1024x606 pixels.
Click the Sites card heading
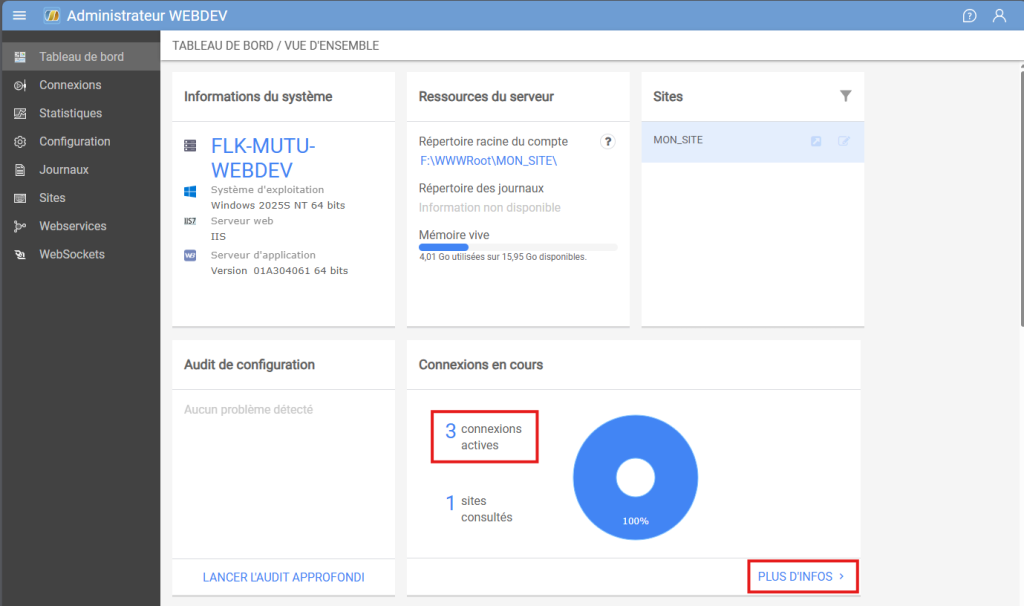(668, 97)
